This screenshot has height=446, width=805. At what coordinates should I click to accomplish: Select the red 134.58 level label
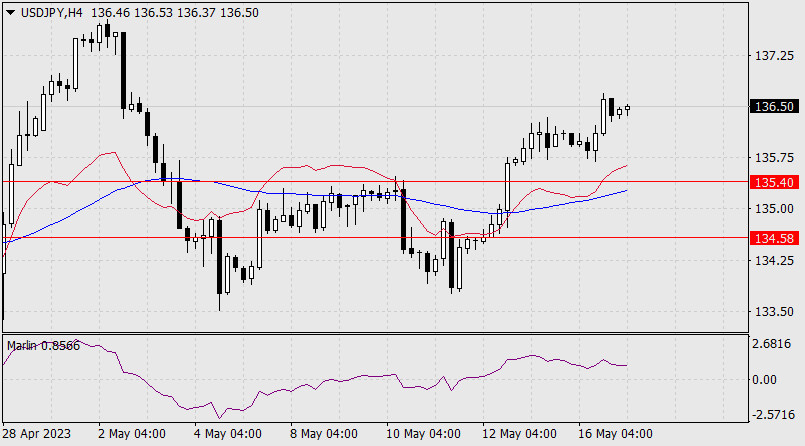click(x=776, y=238)
